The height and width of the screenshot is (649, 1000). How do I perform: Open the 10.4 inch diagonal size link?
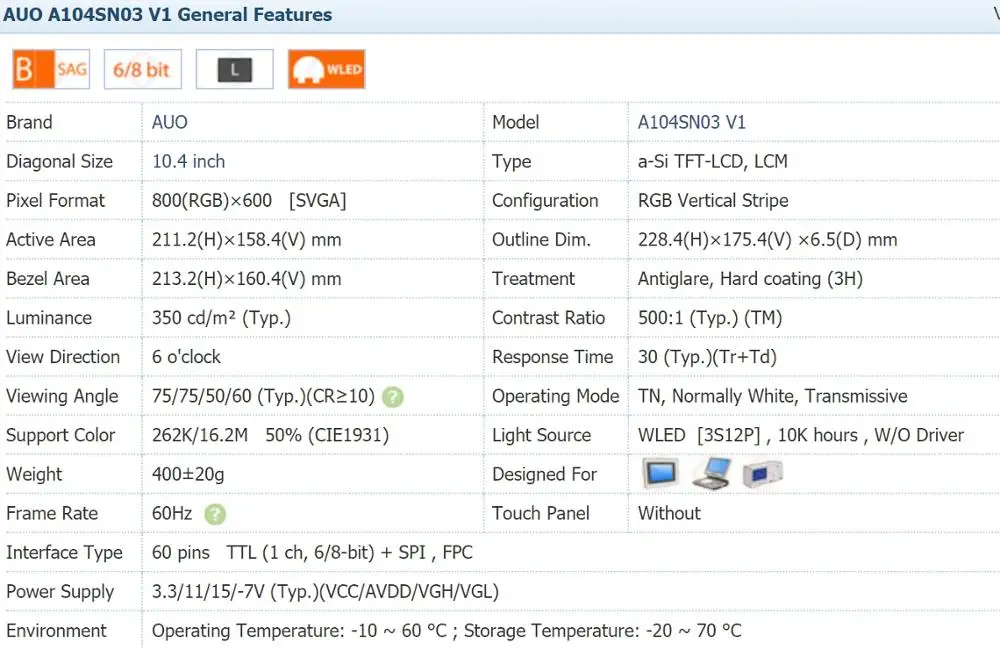[x=188, y=161]
